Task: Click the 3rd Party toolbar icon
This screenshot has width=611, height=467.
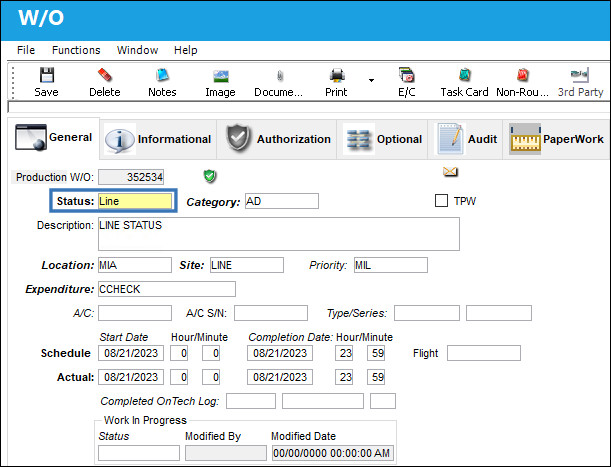Action: [580, 75]
